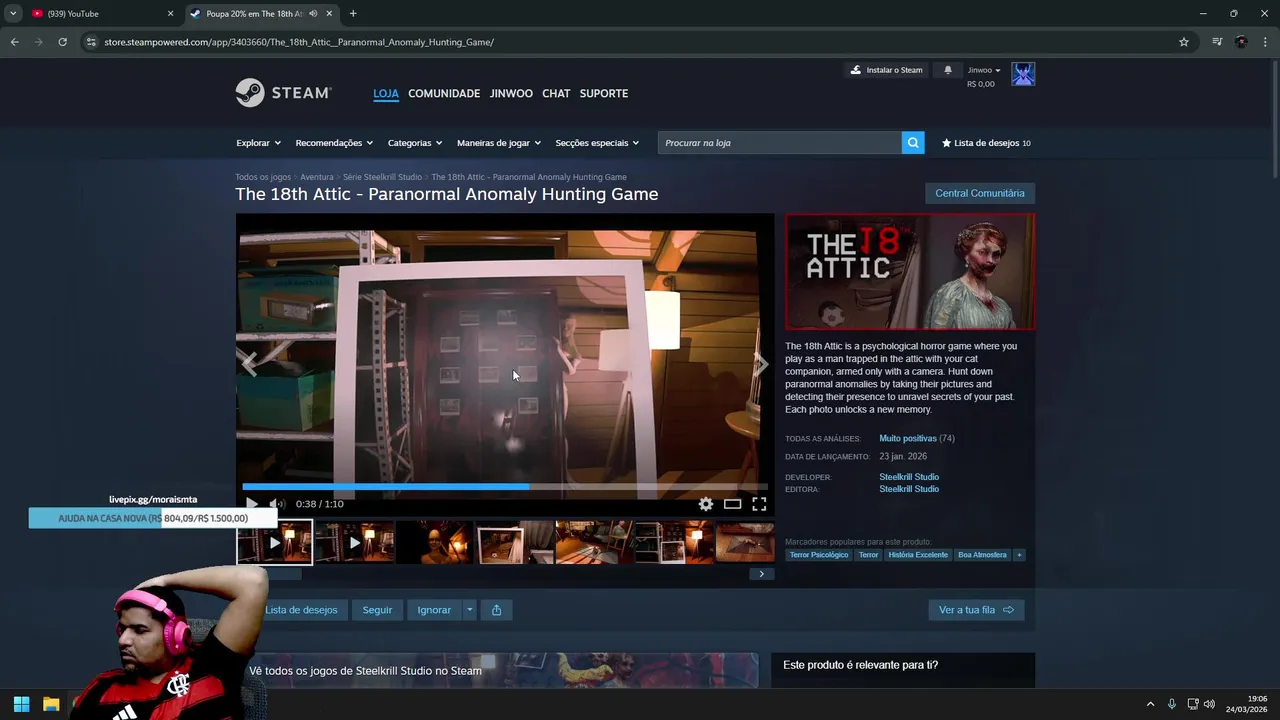Open Lista de desejos in the store bar
The height and width of the screenshot is (720, 1280).
986,143
